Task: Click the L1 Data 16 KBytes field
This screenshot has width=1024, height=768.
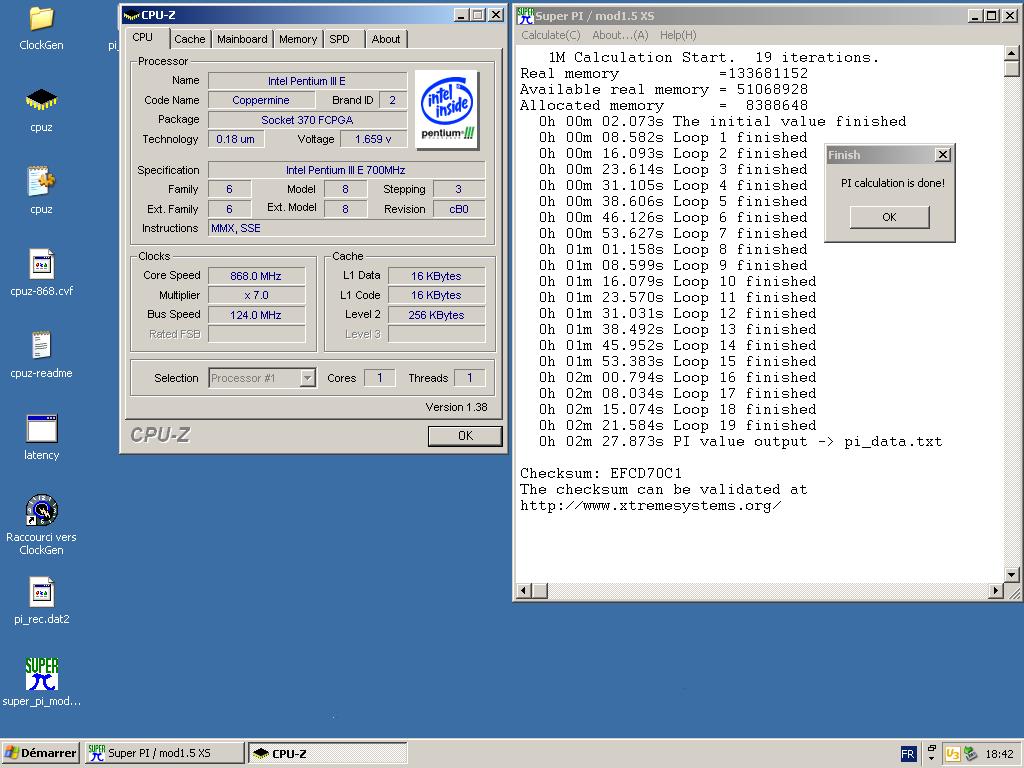Action: pyautogui.click(x=436, y=276)
